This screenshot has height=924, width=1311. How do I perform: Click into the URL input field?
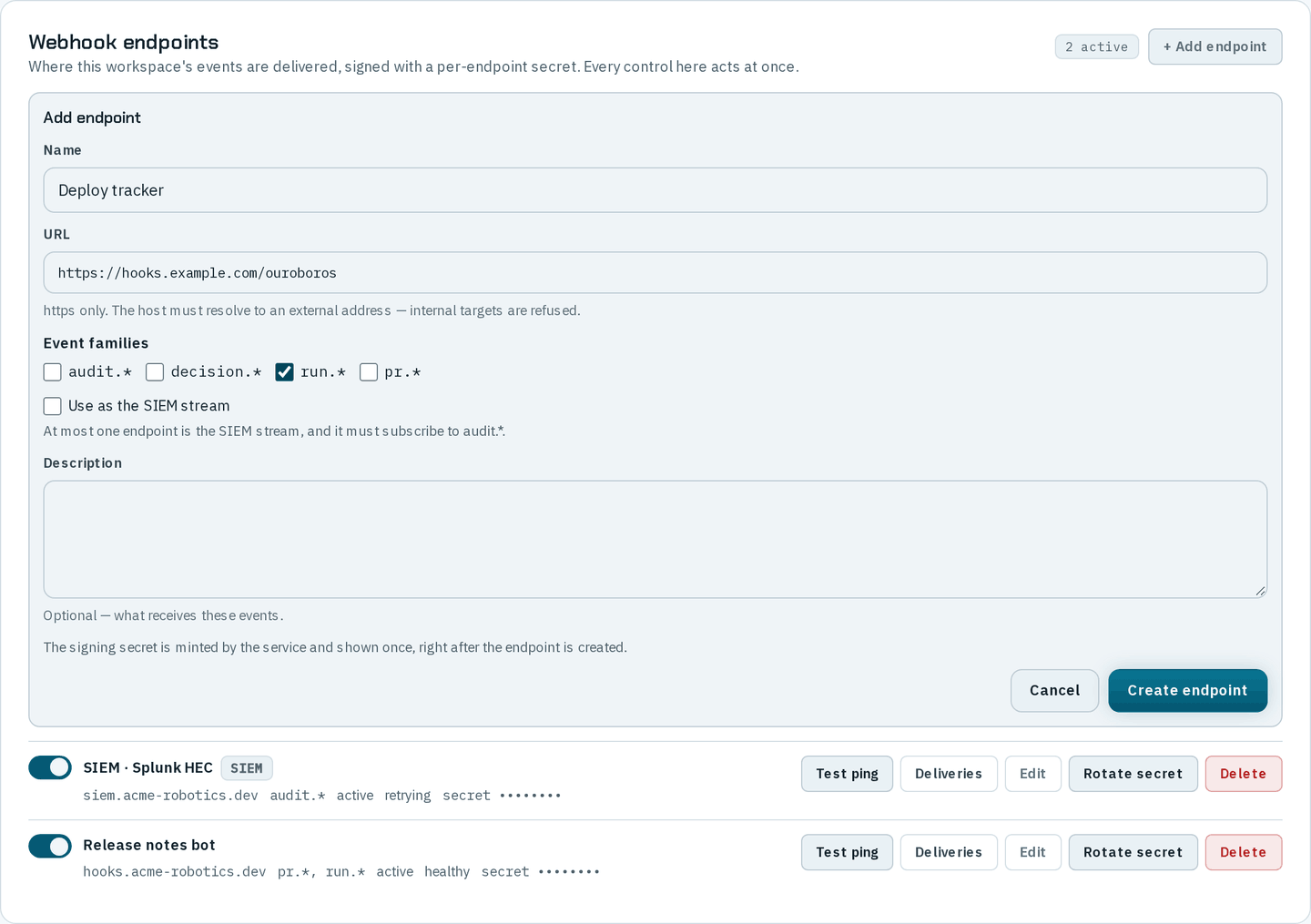pos(655,273)
